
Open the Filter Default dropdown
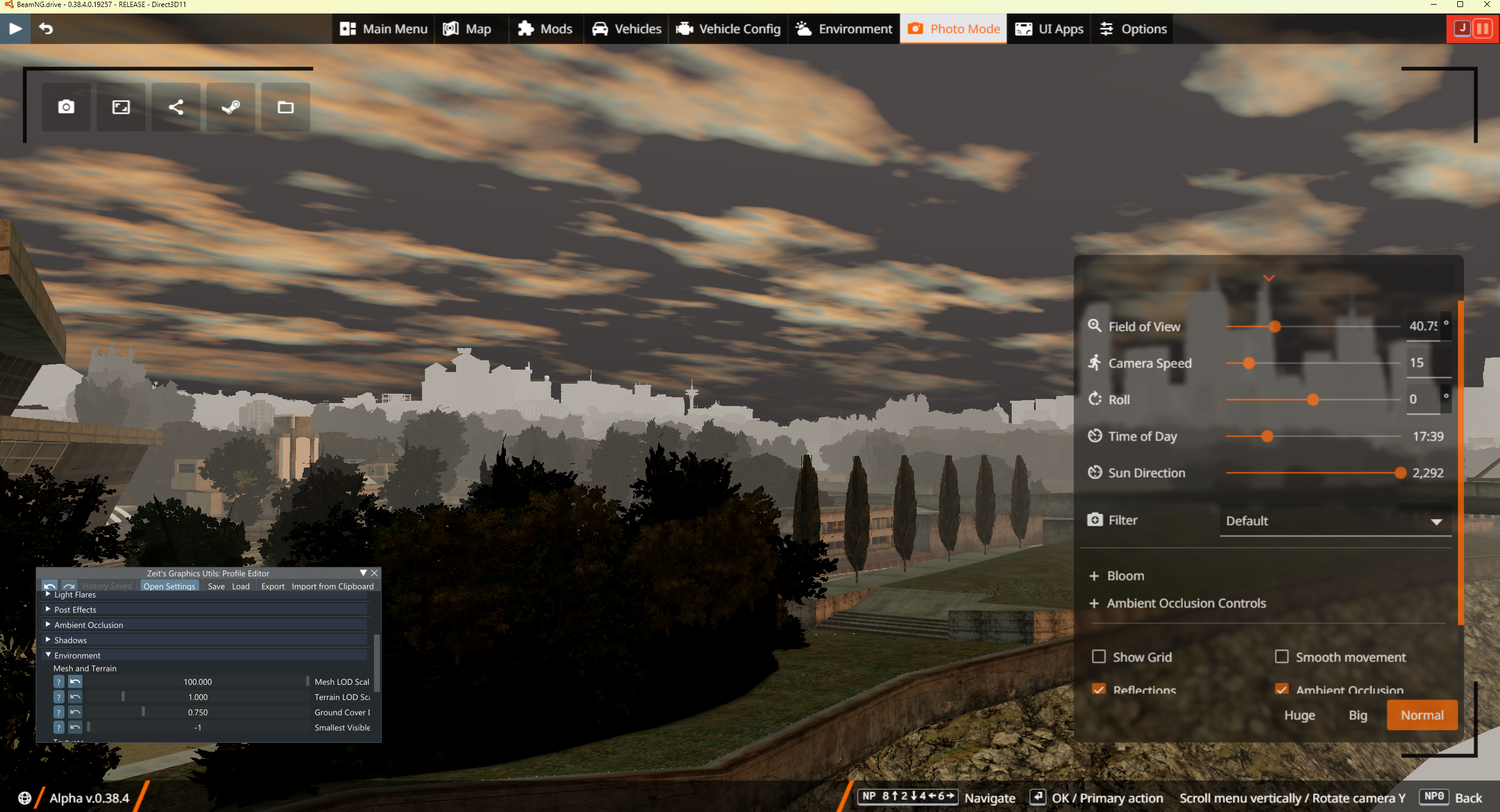[1335, 521]
